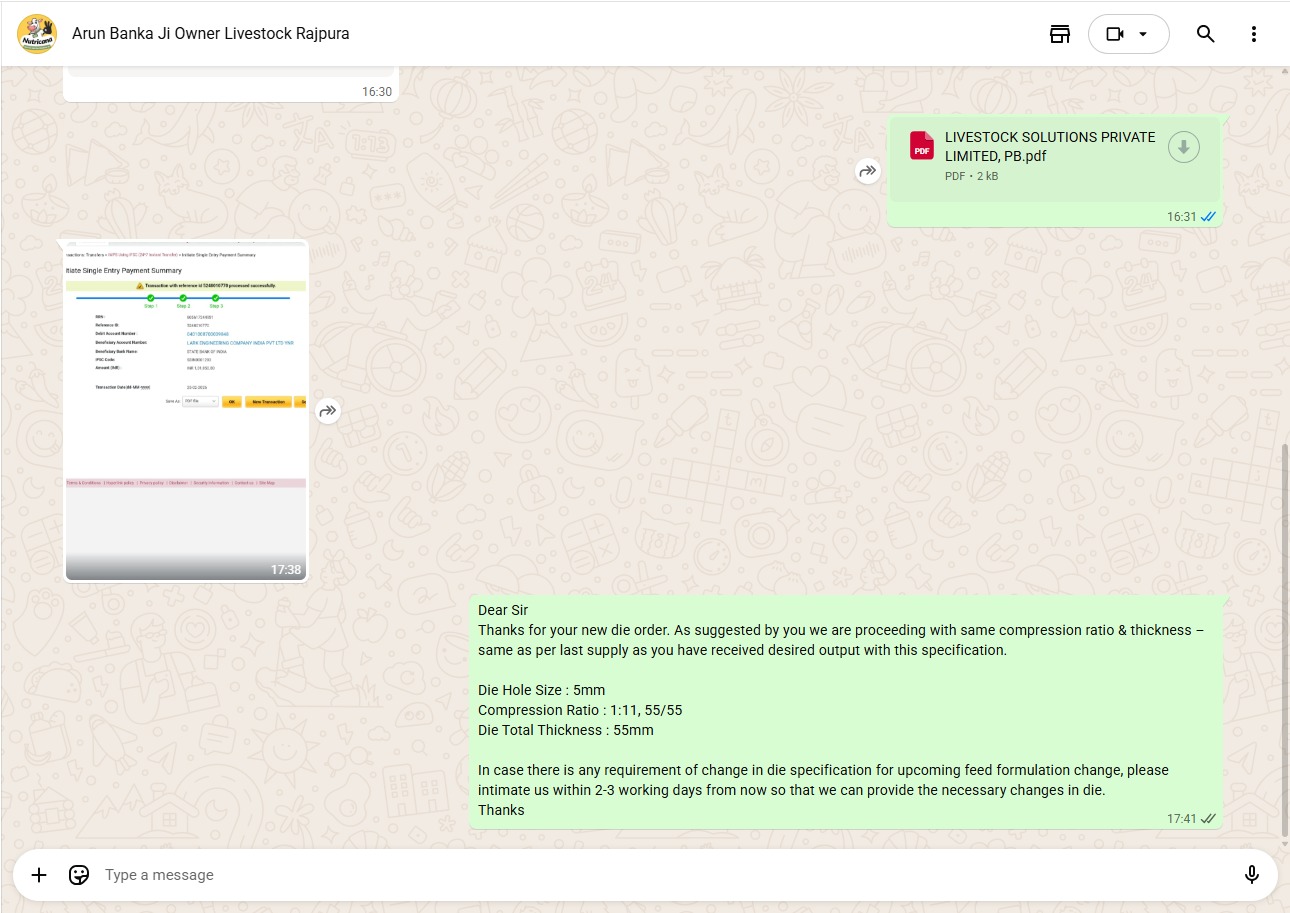Record a voice message with microphone
This screenshot has width=1290, height=913.
tap(1251, 875)
